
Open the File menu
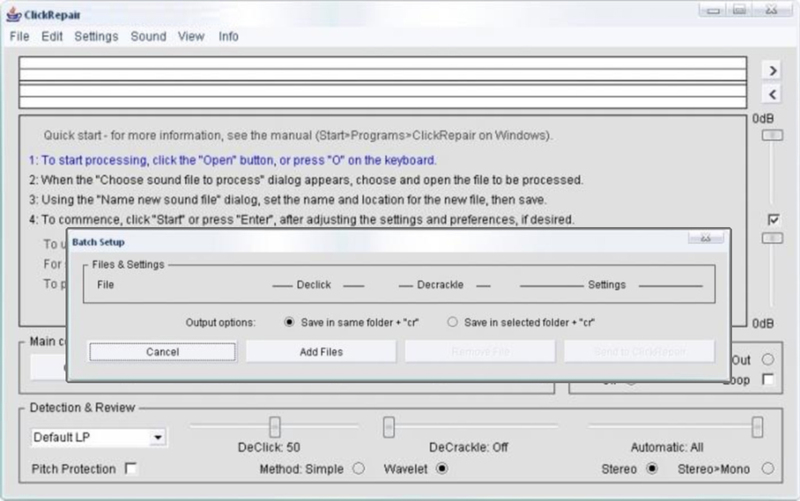click(x=19, y=36)
